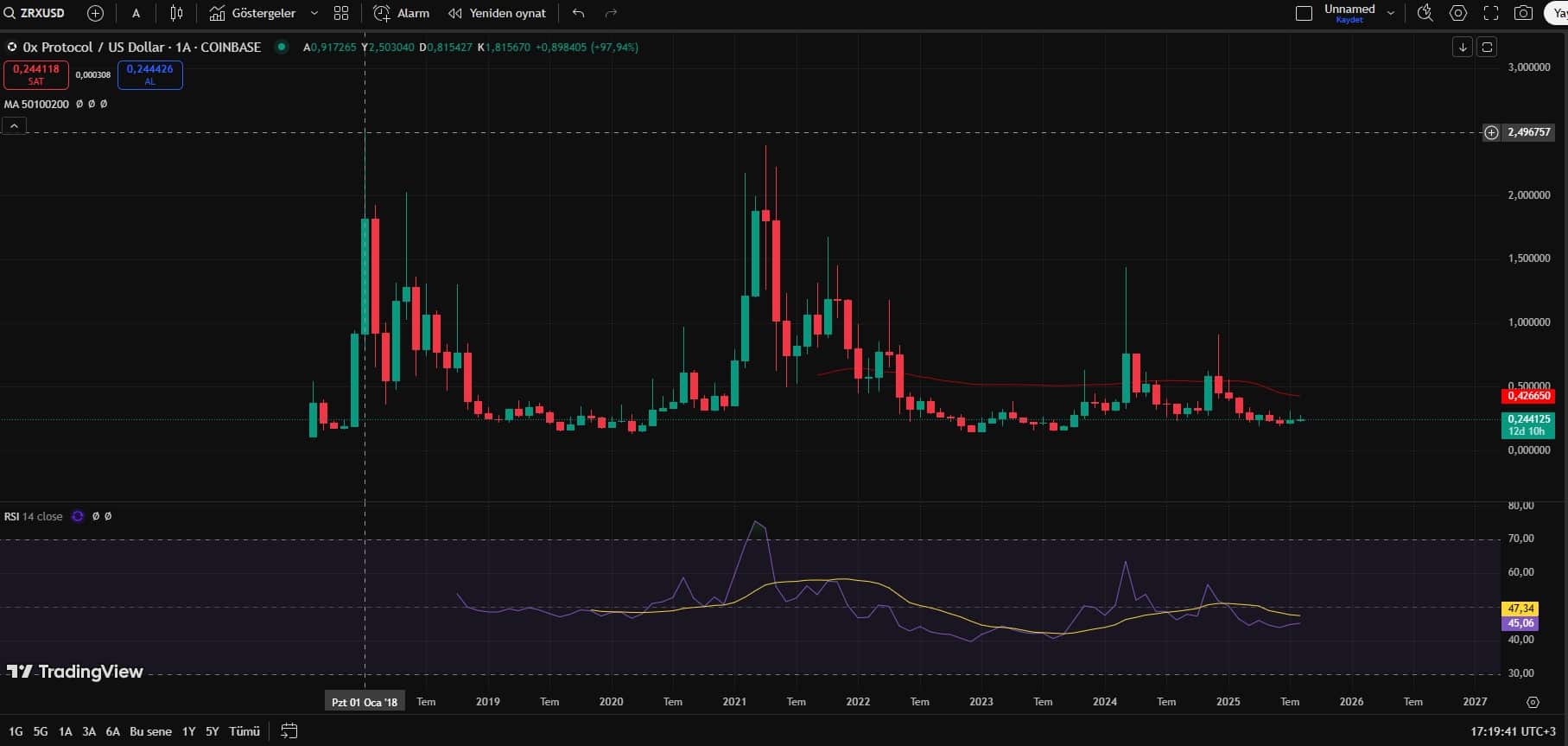Open the time axis settings gear icon
Screen dimensions: 1568x746
1533,702
